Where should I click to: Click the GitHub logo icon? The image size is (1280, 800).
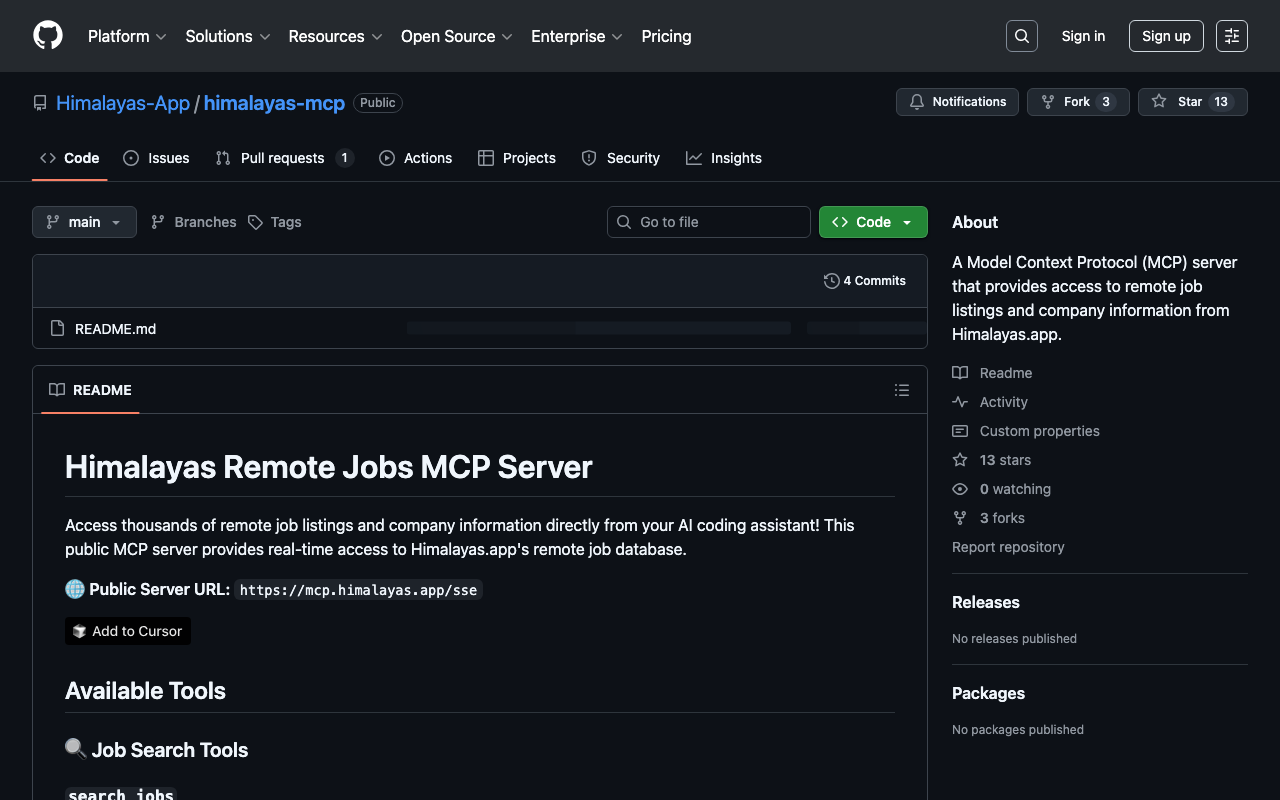48,36
